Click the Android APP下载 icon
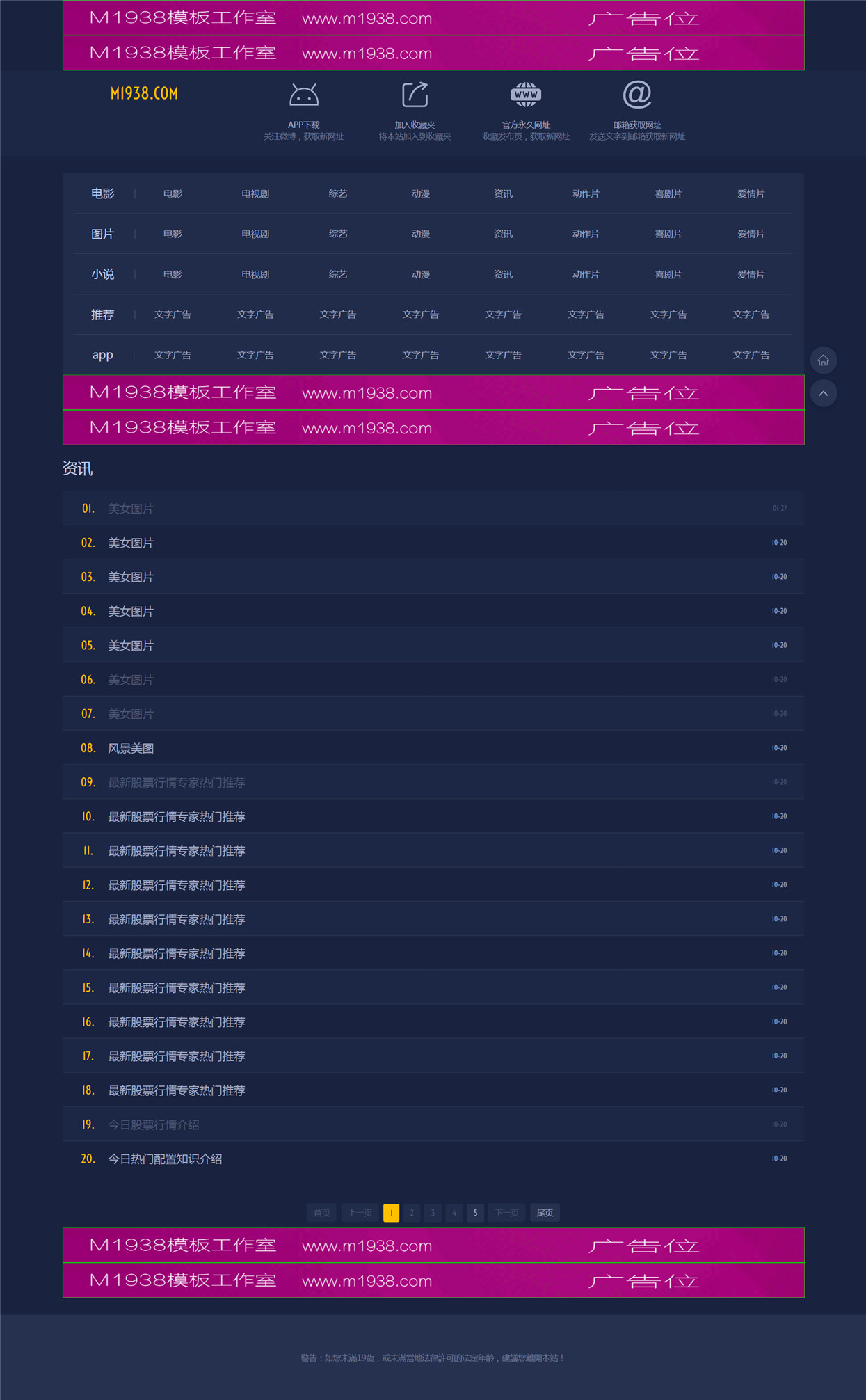This screenshot has height=1400, width=866. click(304, 95)
